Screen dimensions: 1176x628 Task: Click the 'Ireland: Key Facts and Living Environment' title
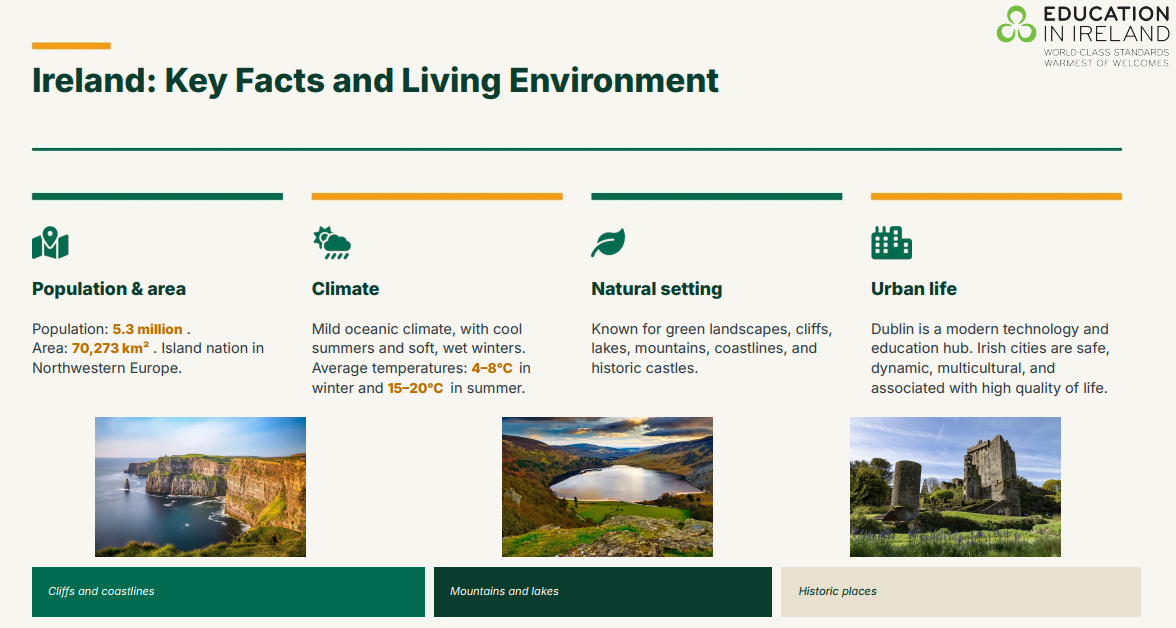375,81
